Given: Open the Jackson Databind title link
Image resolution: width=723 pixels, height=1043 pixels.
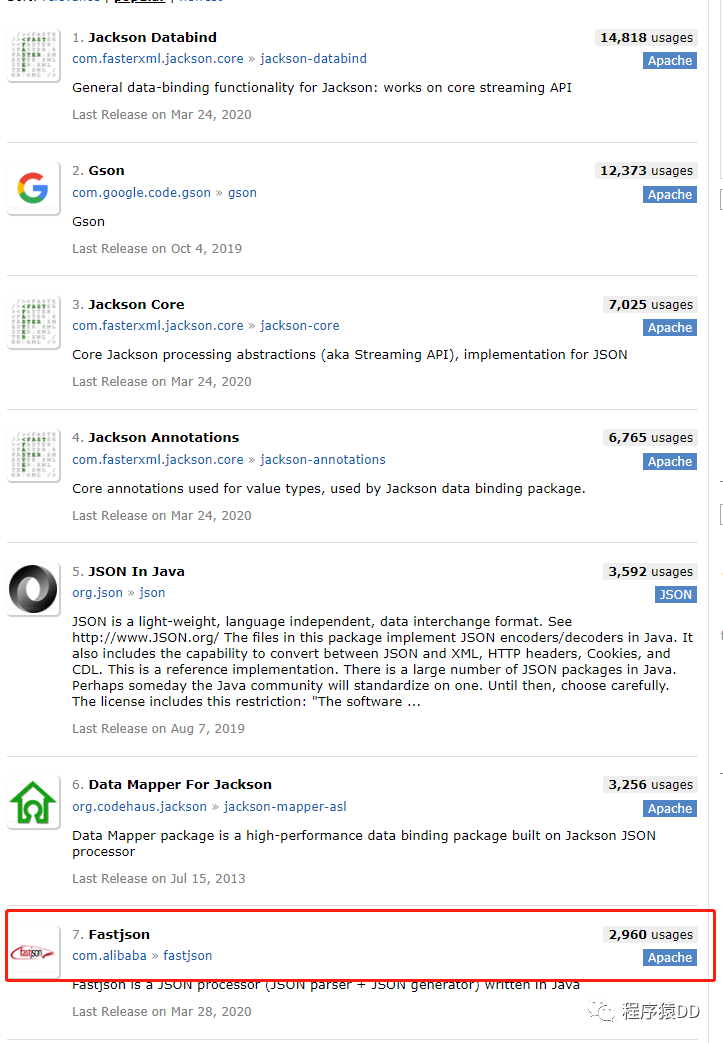Looking at the screenshot, I should click(x=152, y=37).
